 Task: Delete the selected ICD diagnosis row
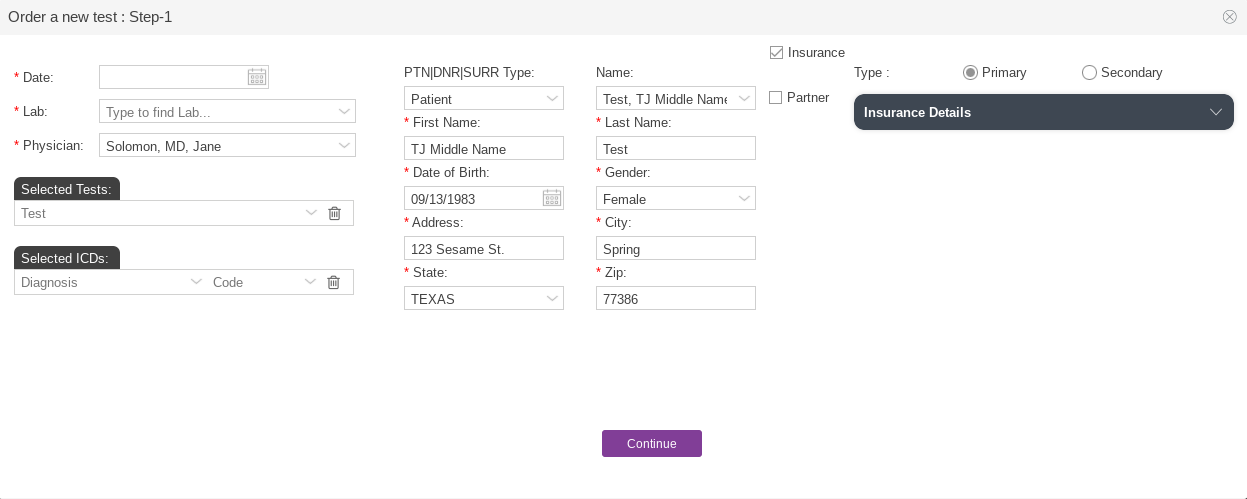334,282
